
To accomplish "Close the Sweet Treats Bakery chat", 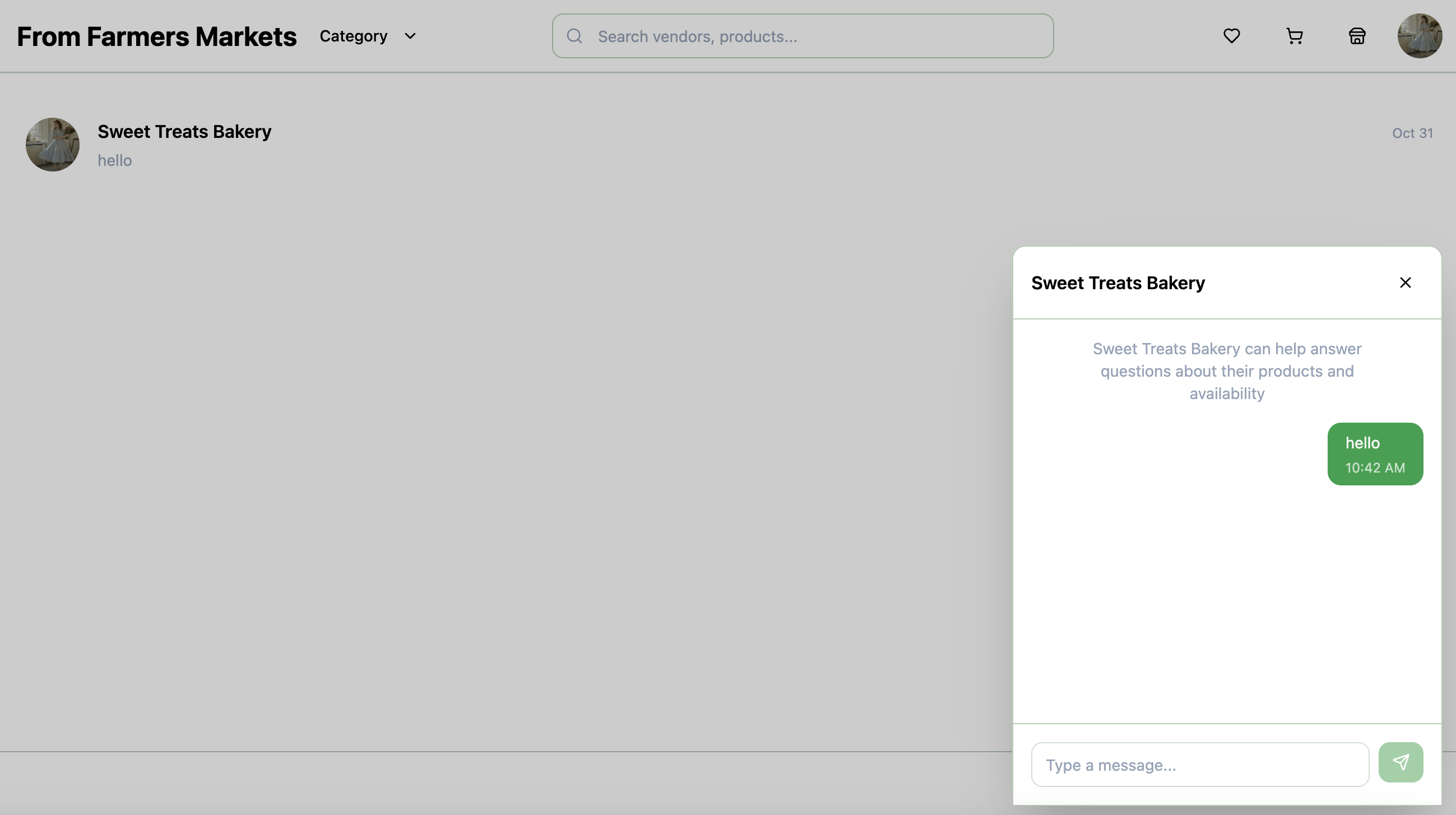I will coord(1405,283).
